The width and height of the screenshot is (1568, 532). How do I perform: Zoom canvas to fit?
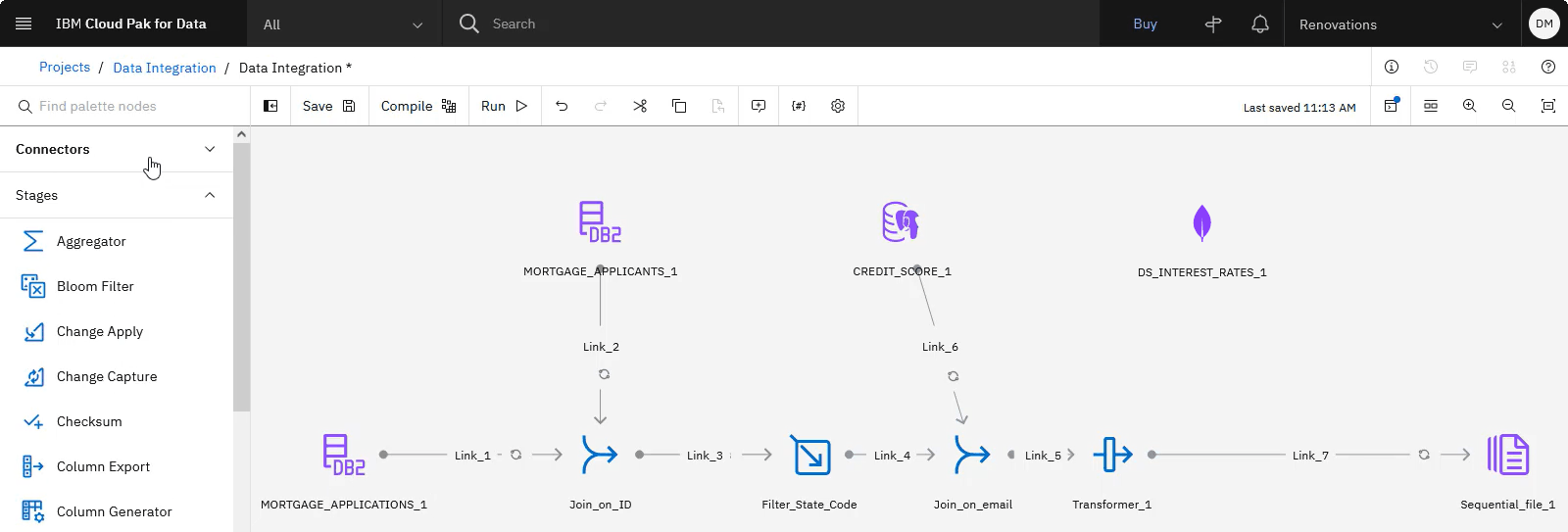coord(1548,106)
